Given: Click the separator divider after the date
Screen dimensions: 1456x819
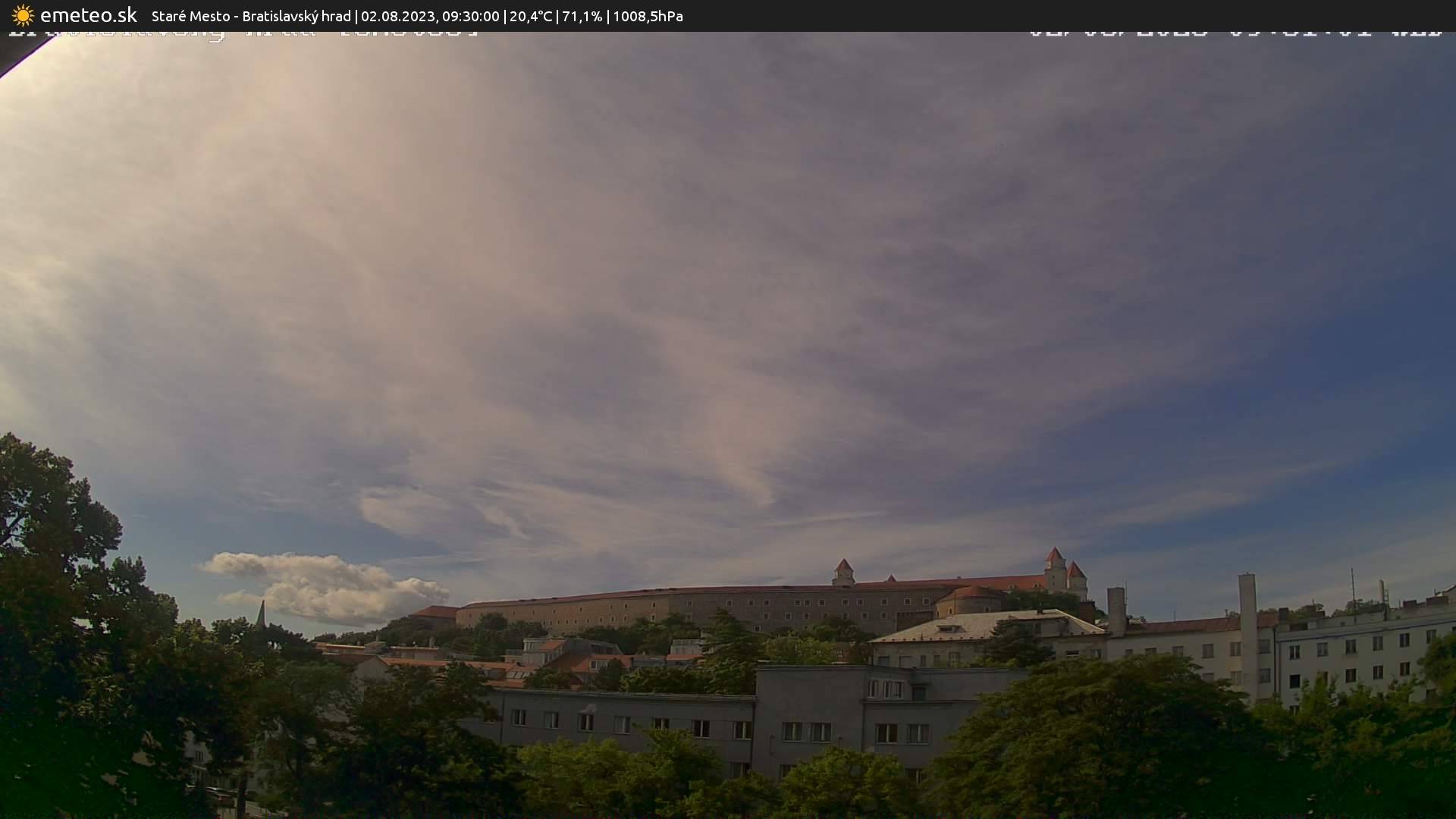Looking at the screenshot, I should tap(504, 15).
